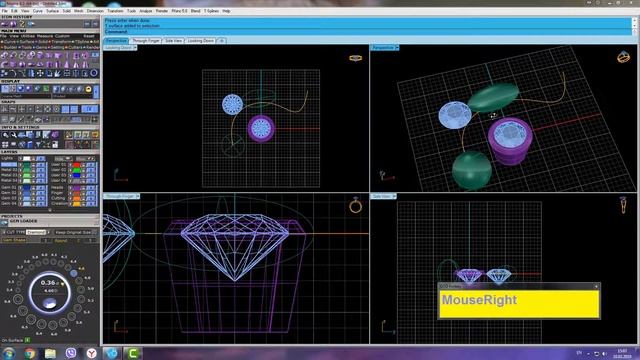Click the Command input line
The image size is (640, 360).
[x=367, y=31]
